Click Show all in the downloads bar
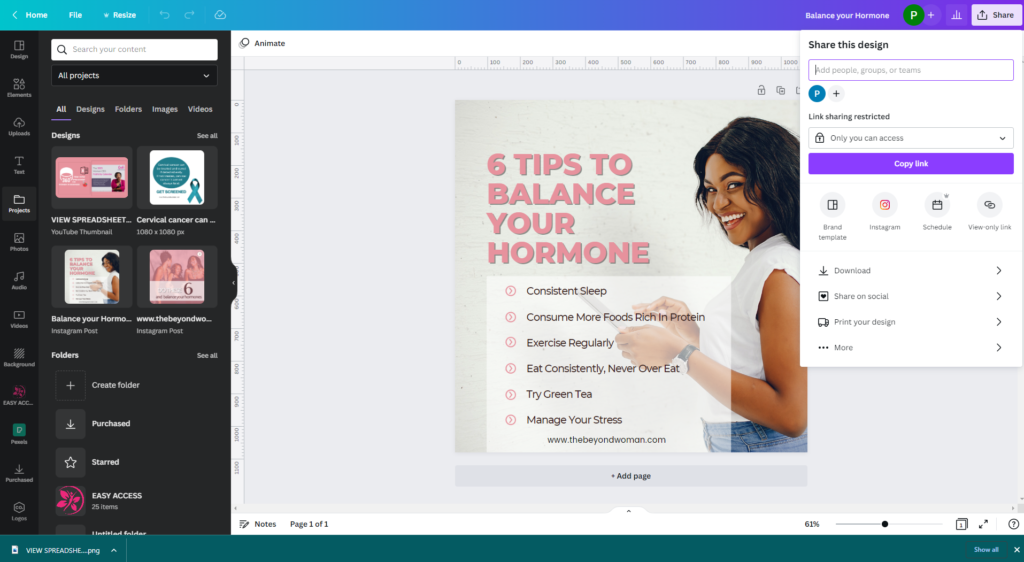This screenshot has width=1024, height=562. click(986, 550)
